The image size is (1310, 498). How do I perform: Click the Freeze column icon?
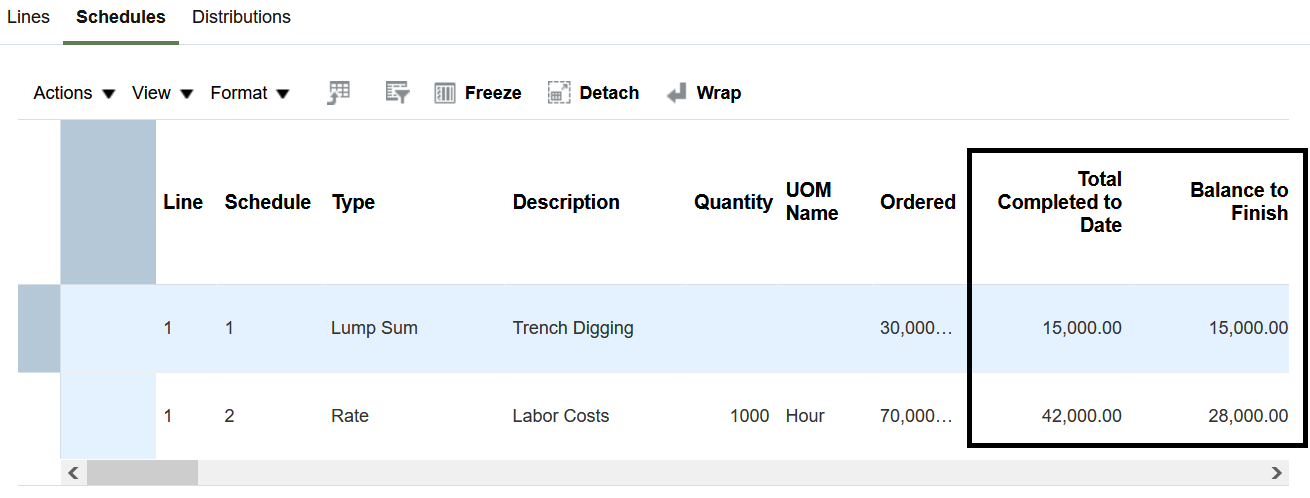click(x=445, y=93)
